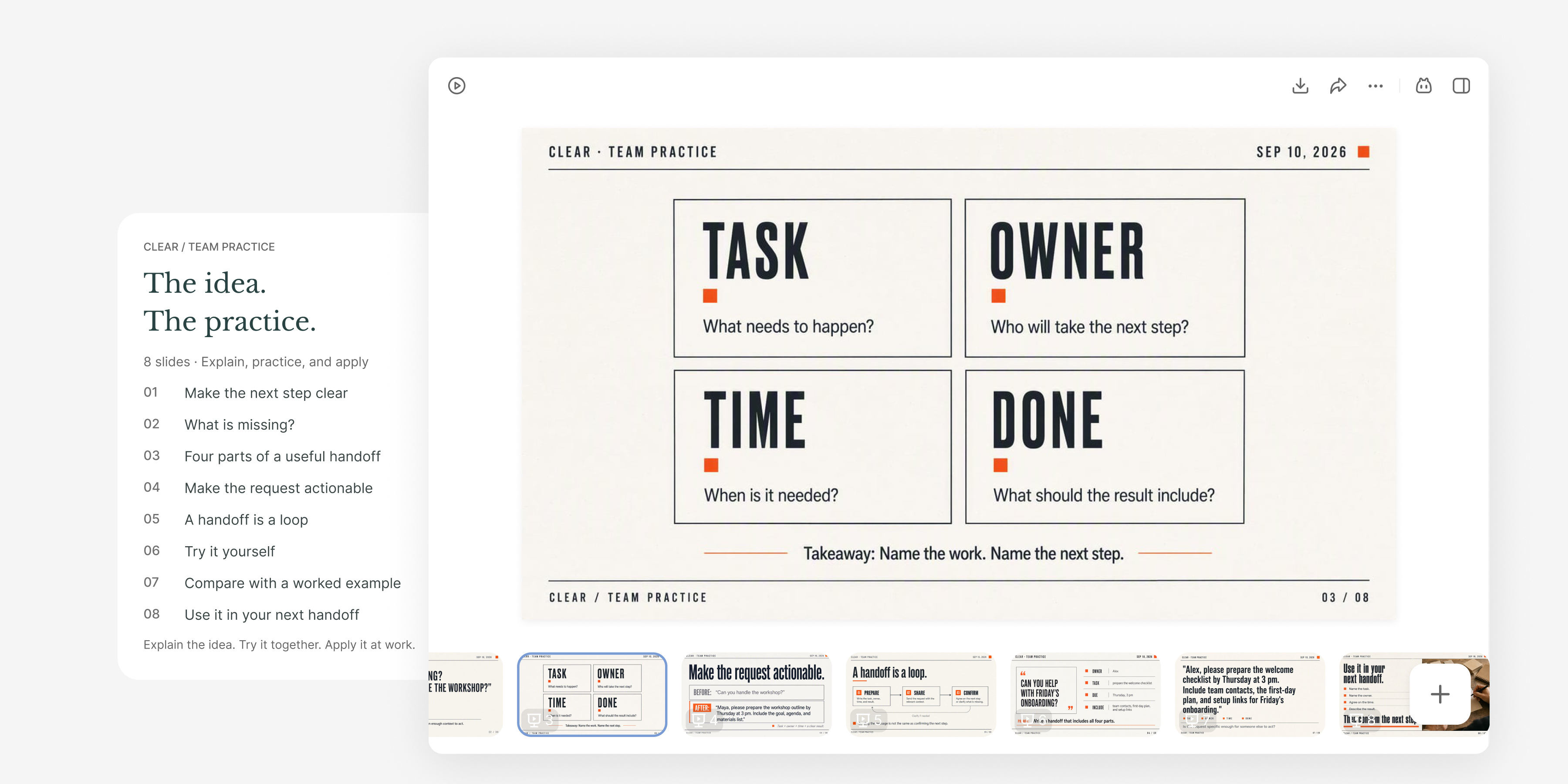Toggle the side panel layout icon
Image resolution: width=1568 pixels, height=784 pixels.
[1461, 86]
